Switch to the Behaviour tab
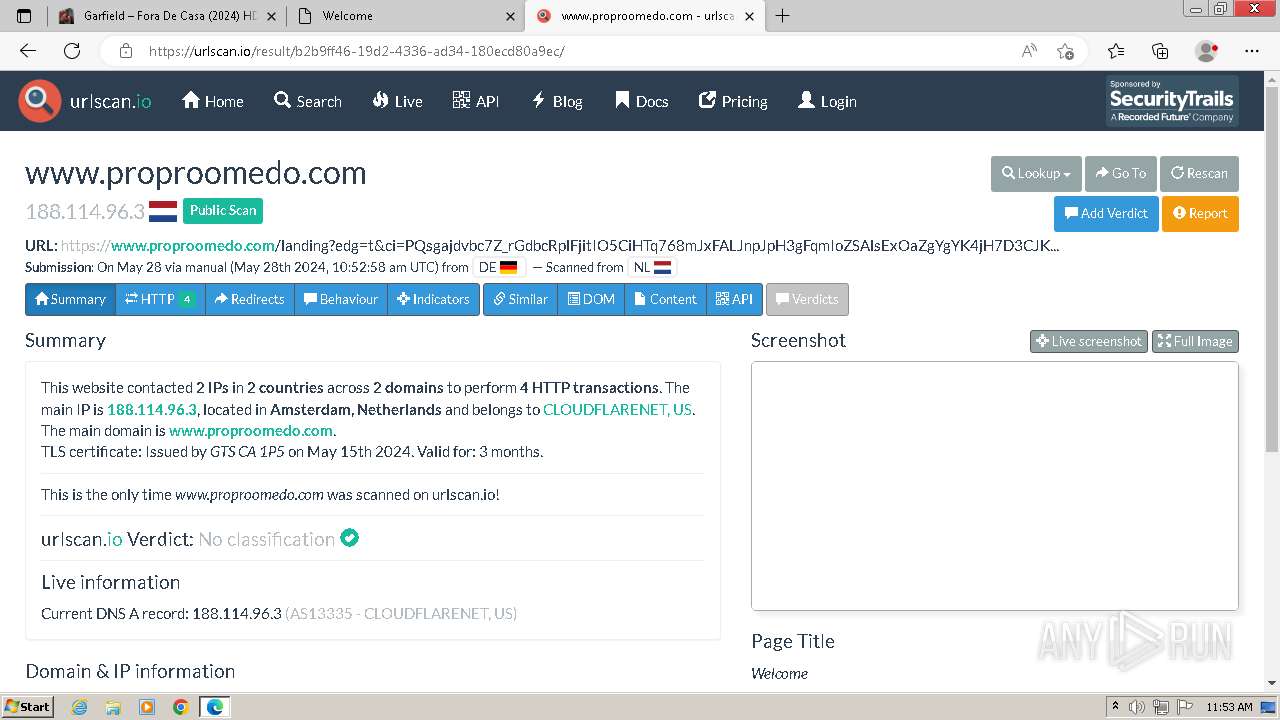This screenshot has height=720, width=1280. coord(341,299)
